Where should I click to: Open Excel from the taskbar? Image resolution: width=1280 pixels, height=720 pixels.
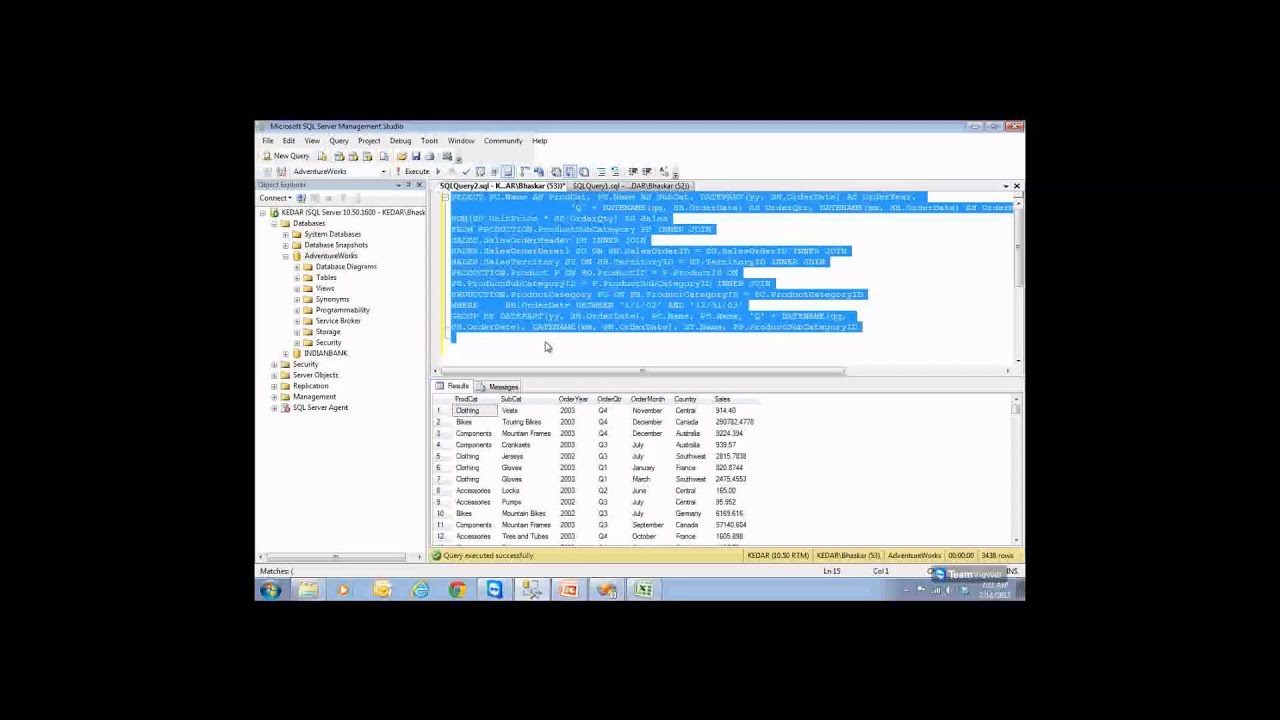644,590
